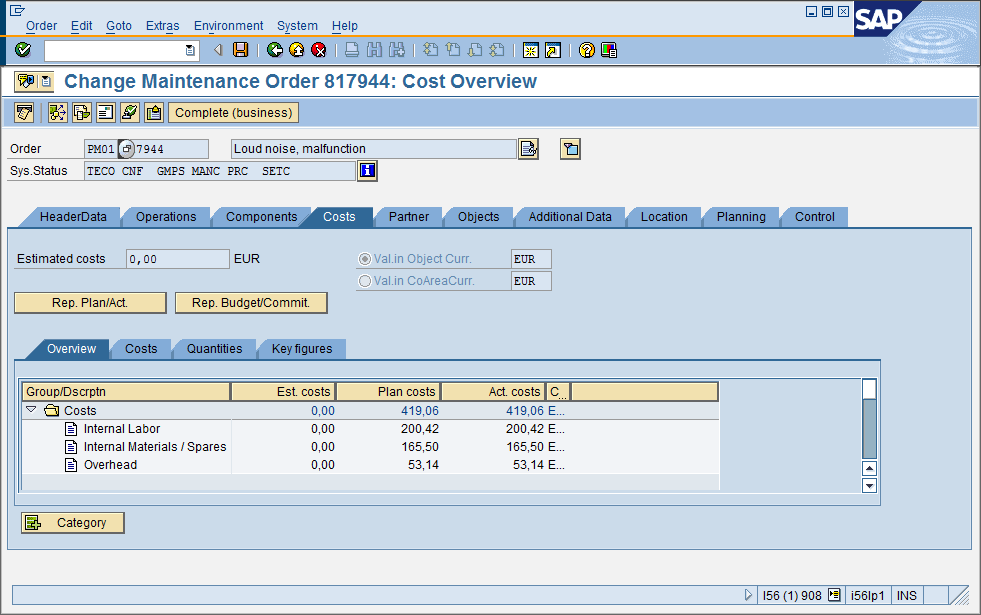Screen dimensions: 981x615
Task: Switch to the Components tab
Action: click(x=262, y=216)
